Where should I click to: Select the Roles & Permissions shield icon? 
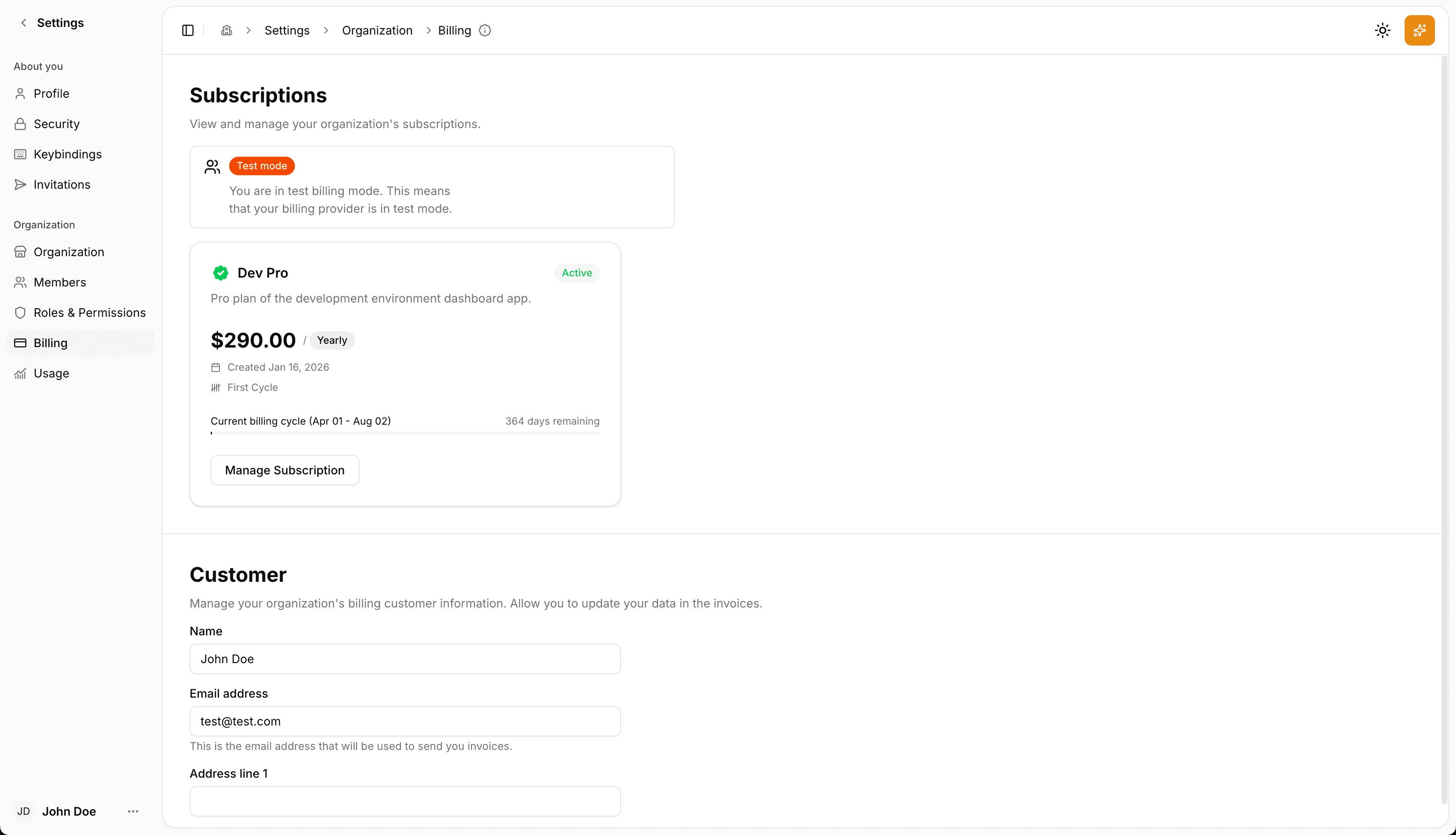(20, 313)
